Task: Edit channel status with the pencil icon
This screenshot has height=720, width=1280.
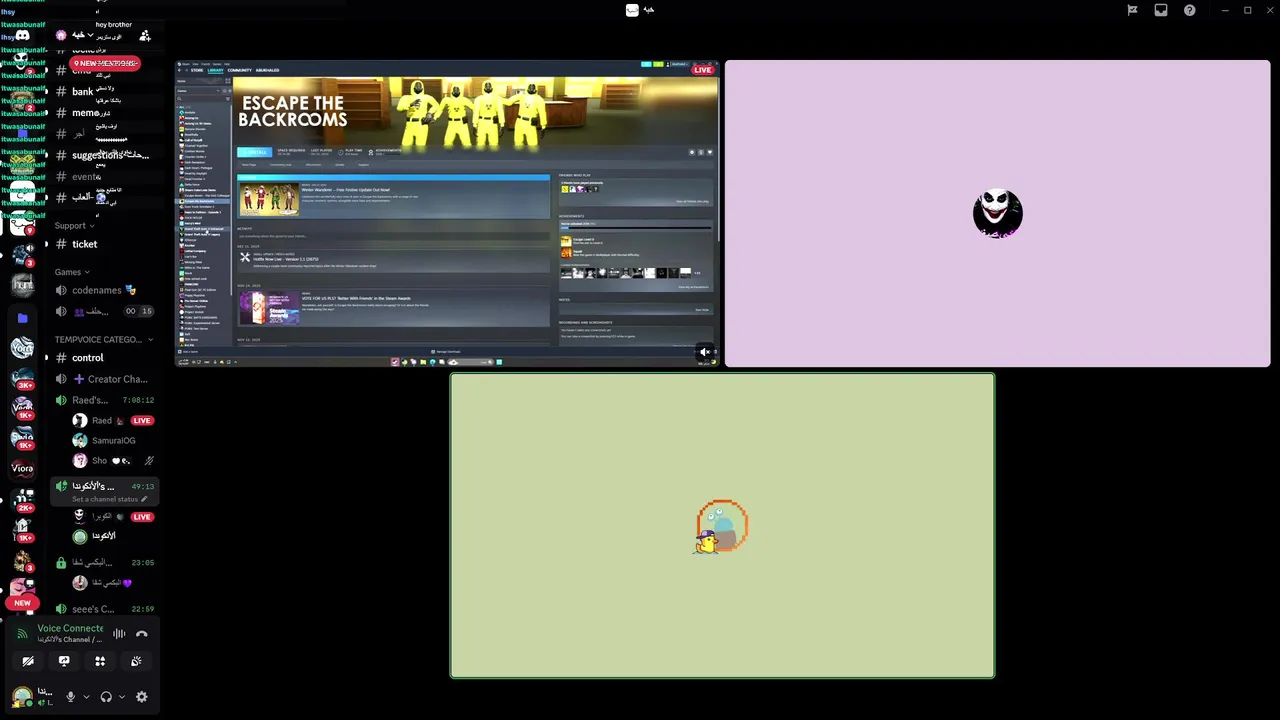Action: [144, 499]
